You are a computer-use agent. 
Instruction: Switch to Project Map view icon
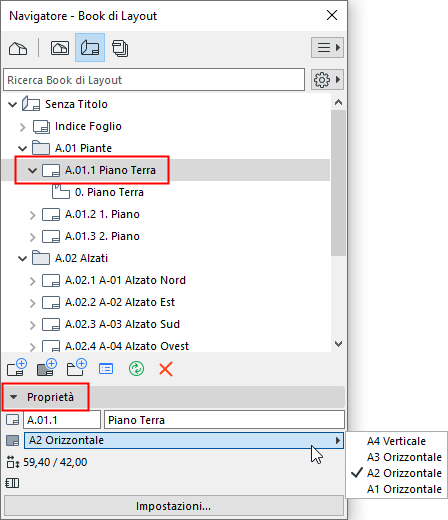pos(18,48)
